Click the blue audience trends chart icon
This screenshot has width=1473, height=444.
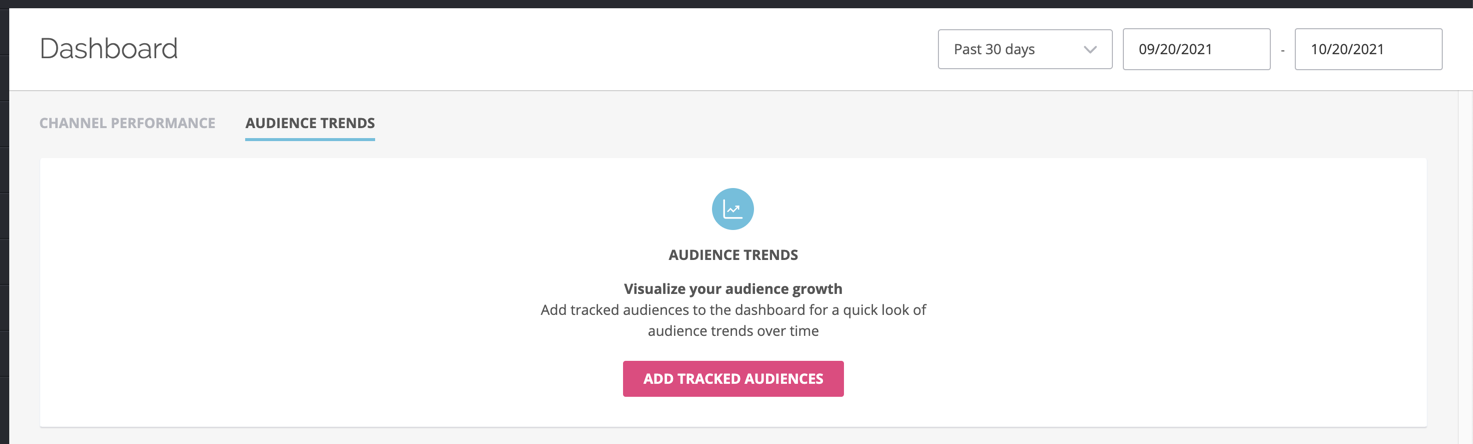tap(733, 209)
